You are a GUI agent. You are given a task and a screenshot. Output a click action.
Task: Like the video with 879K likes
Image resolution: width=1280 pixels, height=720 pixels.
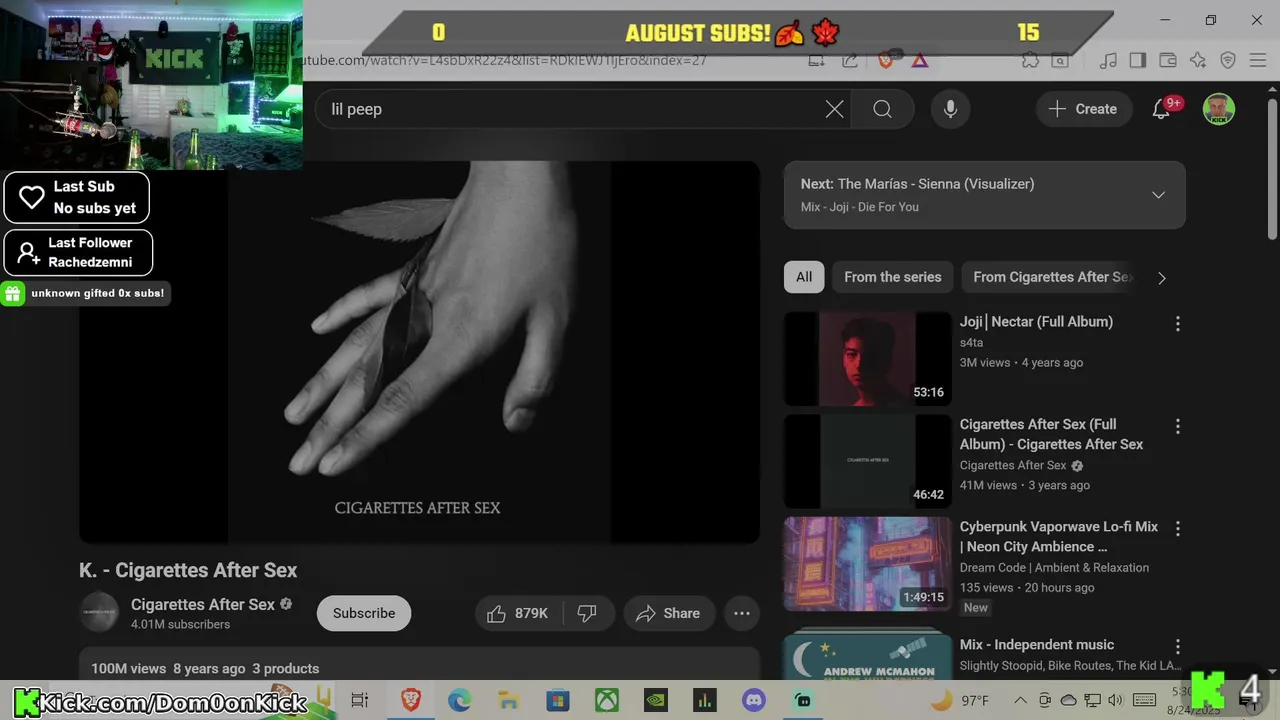(x=518, y=613)
